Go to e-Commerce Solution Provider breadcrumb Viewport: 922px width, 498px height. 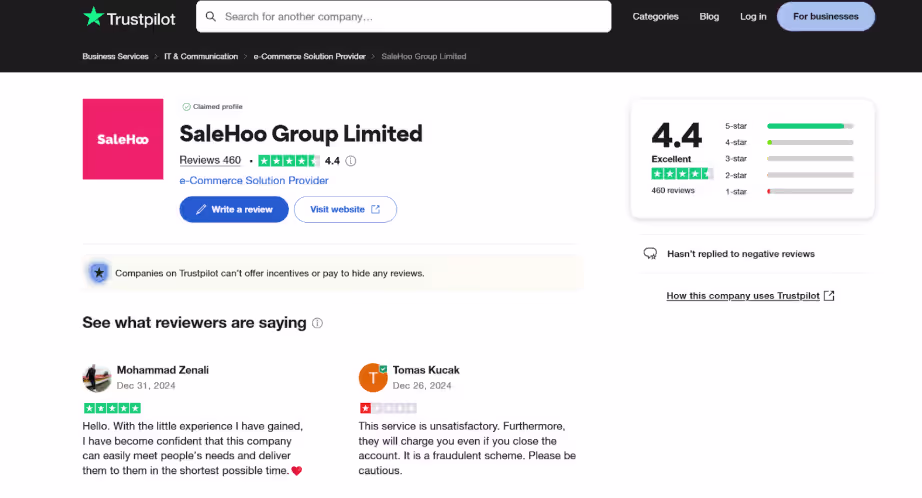(x=309, y=56)
